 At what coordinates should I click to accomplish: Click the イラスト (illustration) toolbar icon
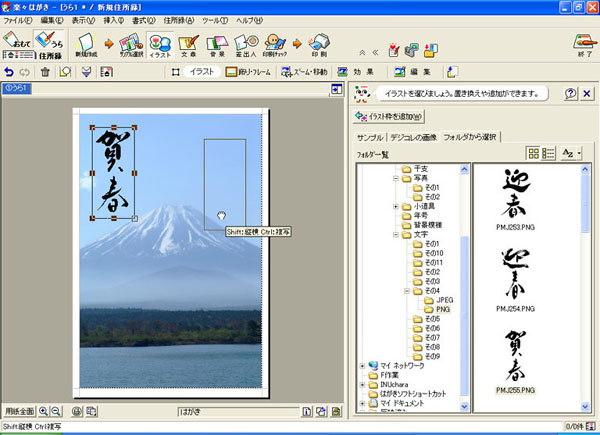(159, 44)
